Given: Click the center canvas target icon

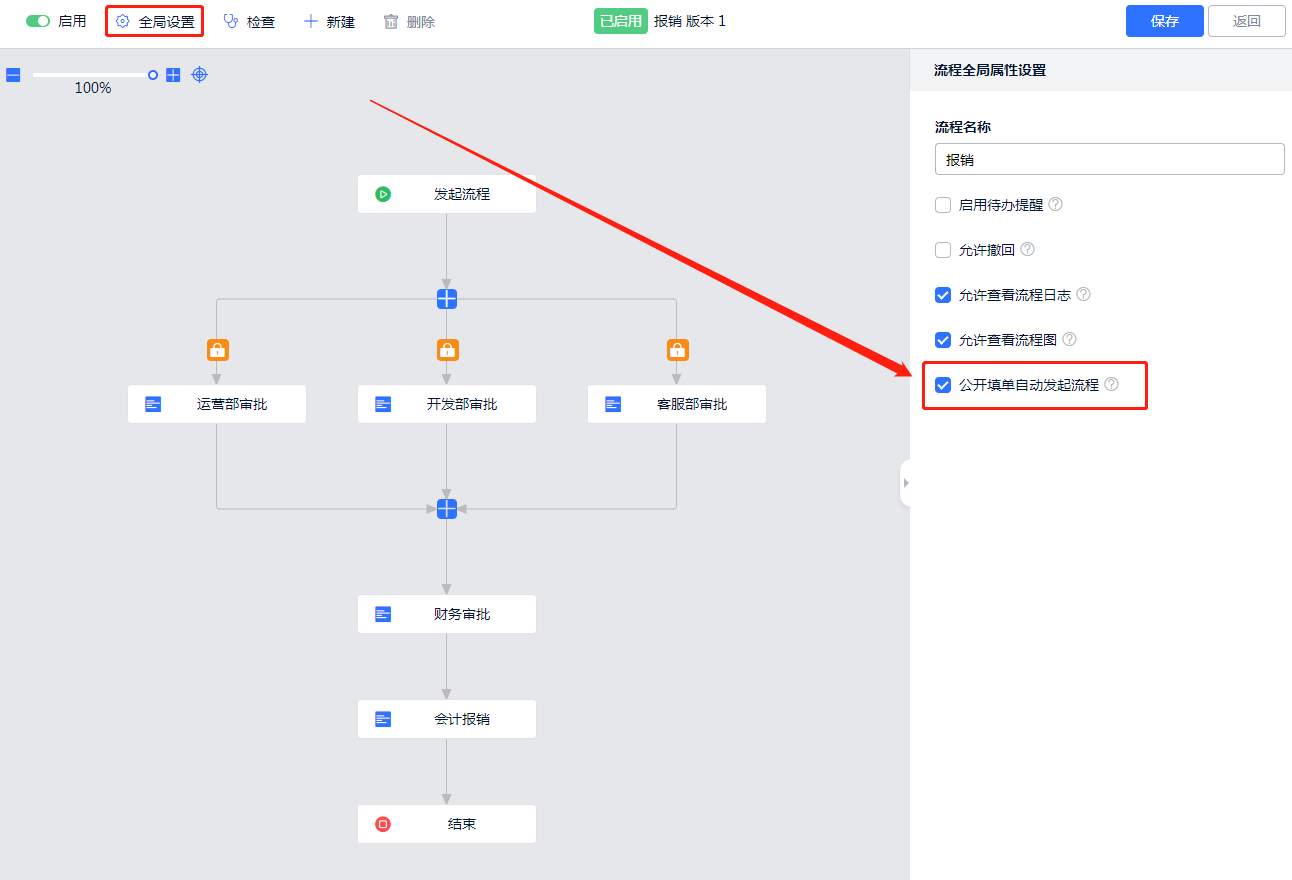Looking at the screenshot, I should [x=200, y=75].
